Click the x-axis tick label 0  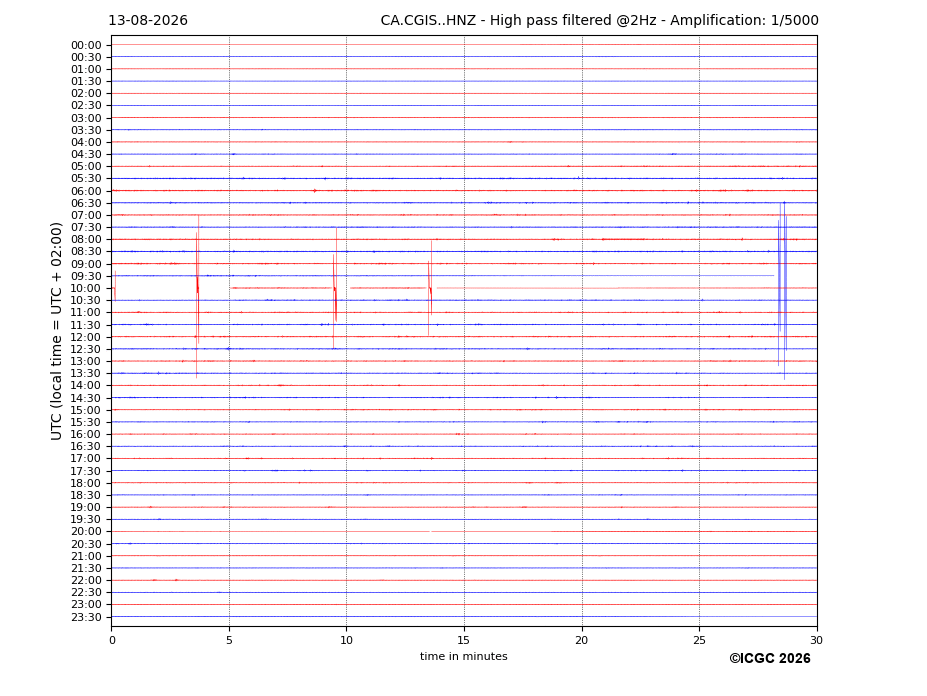112,640
